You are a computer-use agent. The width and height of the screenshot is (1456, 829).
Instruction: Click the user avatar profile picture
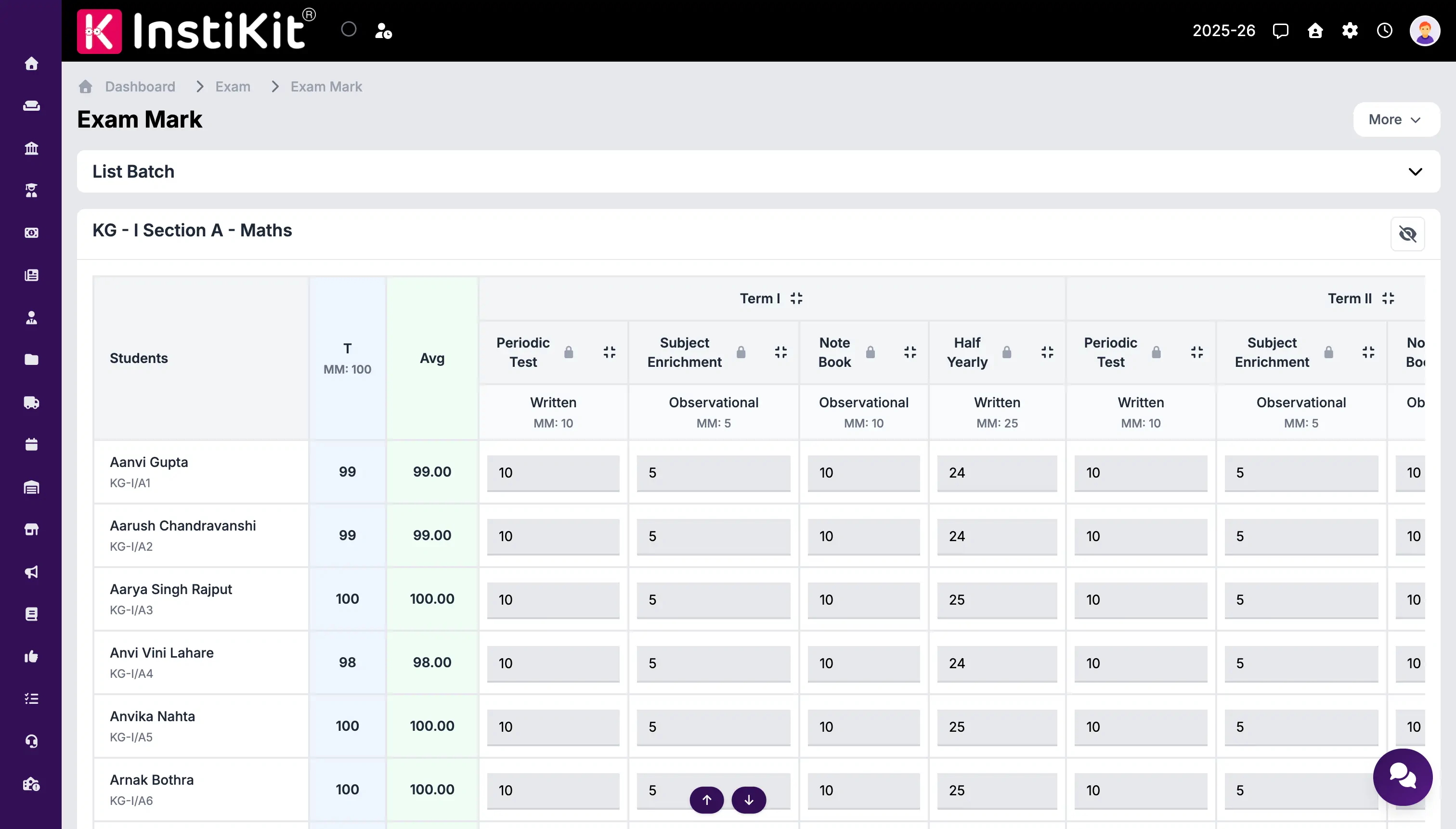point(1425,31)
